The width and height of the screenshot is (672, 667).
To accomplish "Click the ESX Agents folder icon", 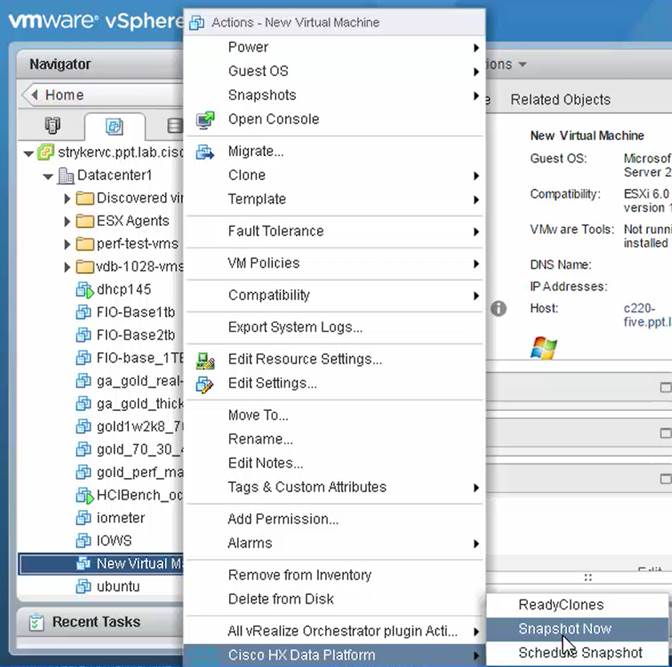I will click(x=85, y=221).
